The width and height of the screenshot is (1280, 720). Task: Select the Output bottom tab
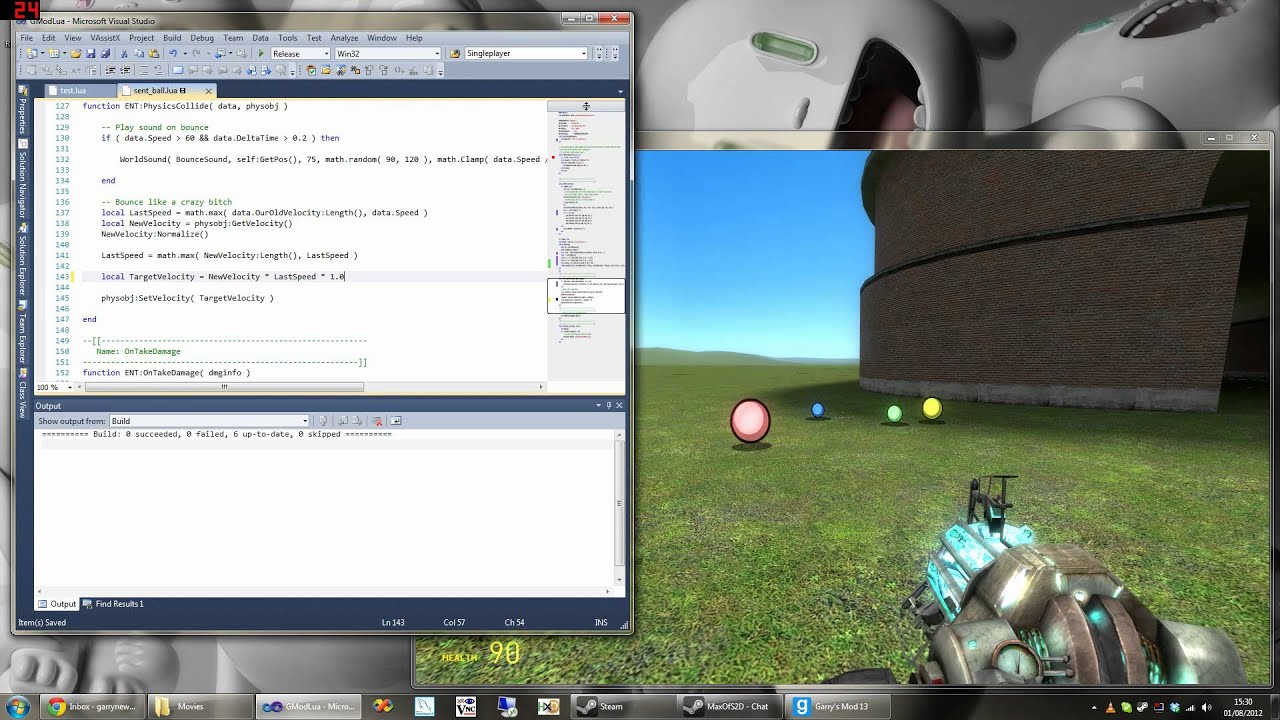[57, 604]
